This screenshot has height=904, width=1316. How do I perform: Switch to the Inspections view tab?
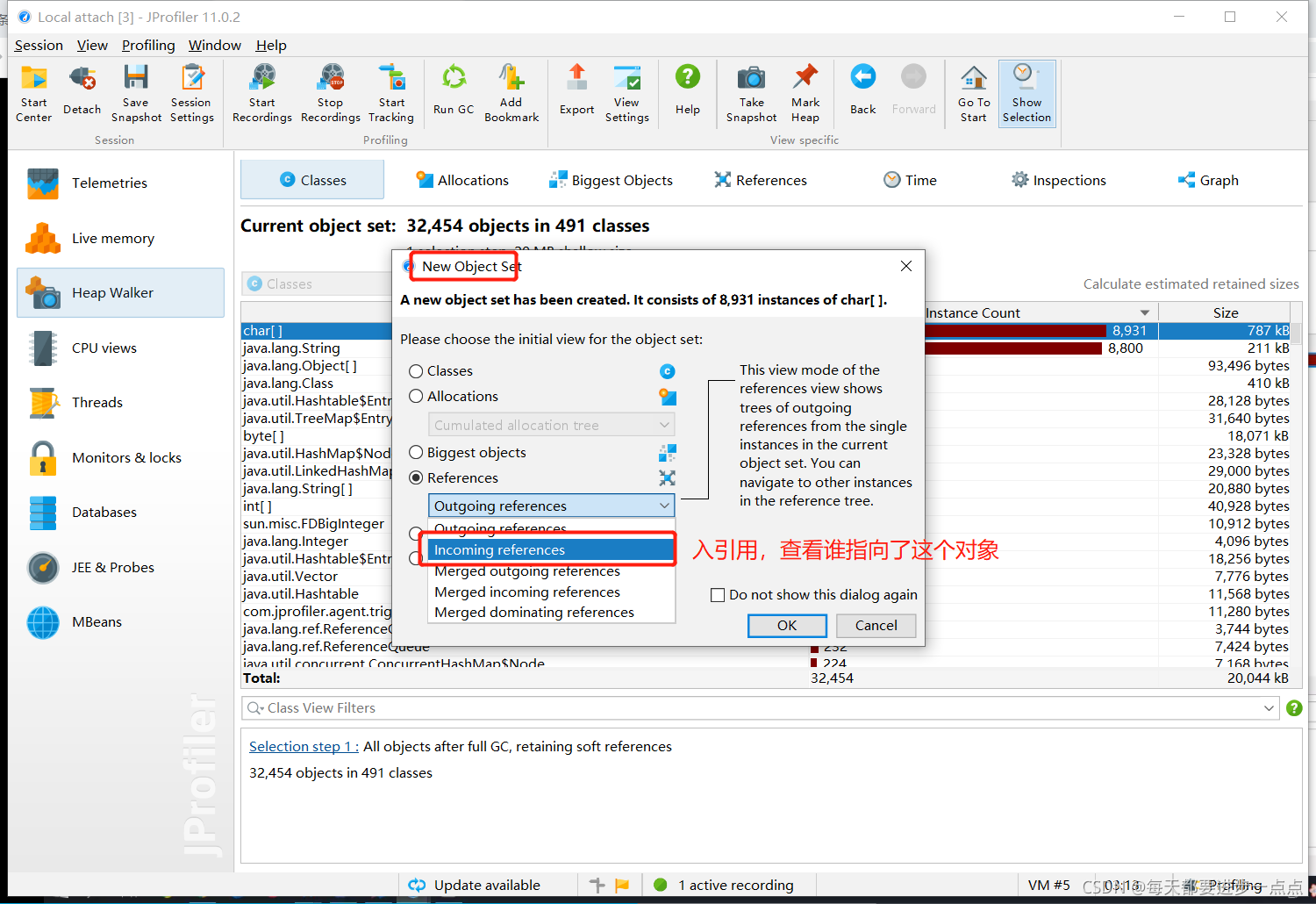point(1059,180)
